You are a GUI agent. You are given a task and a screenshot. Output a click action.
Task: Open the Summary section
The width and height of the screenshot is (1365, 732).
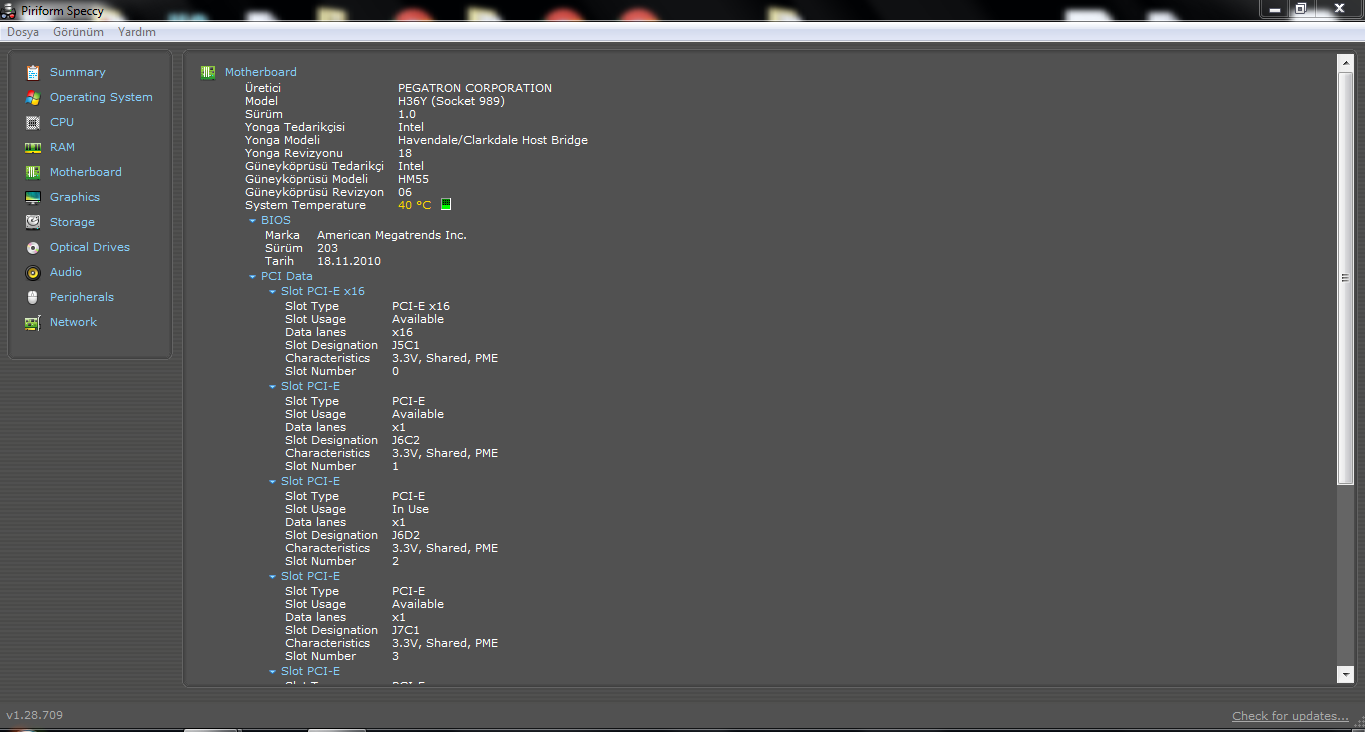coord(77,72)
